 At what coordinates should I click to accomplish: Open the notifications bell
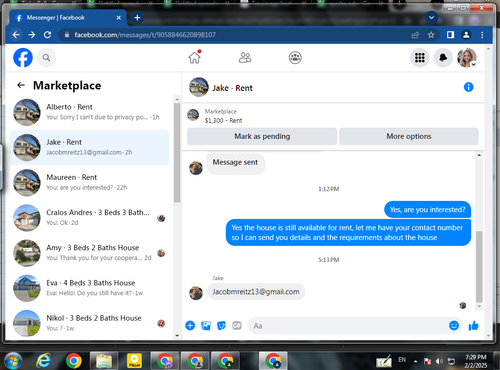[443, 58]
